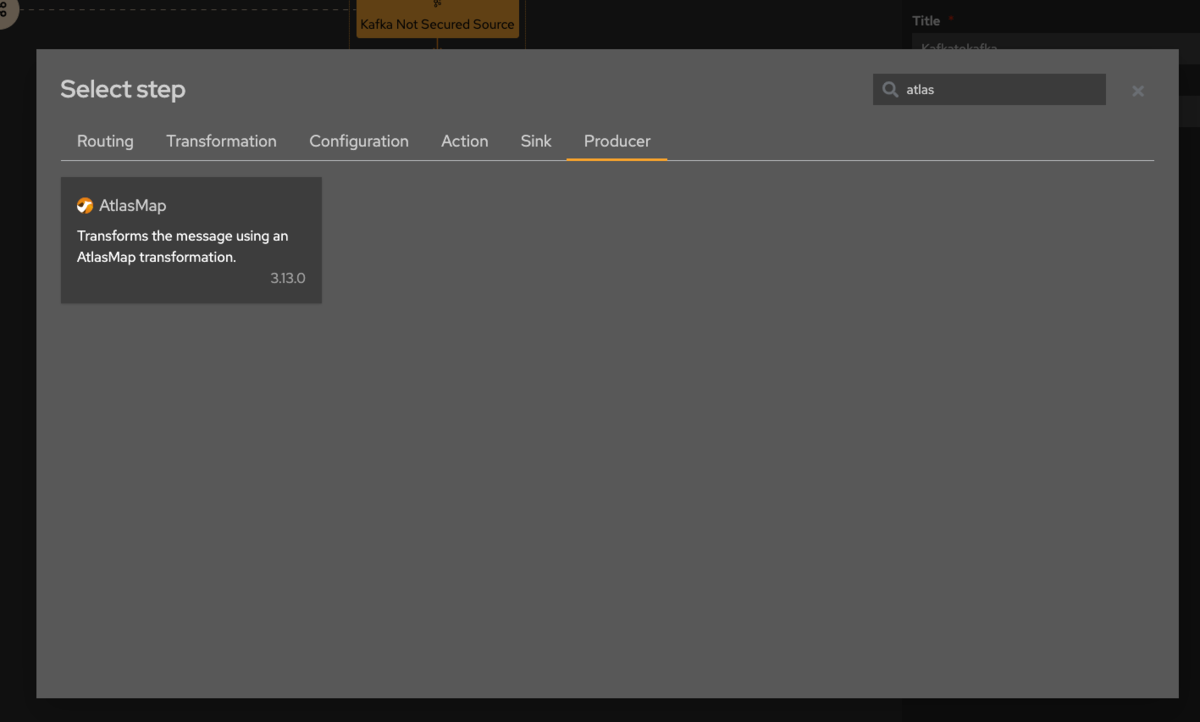Switch to the Routing tab

105,141
